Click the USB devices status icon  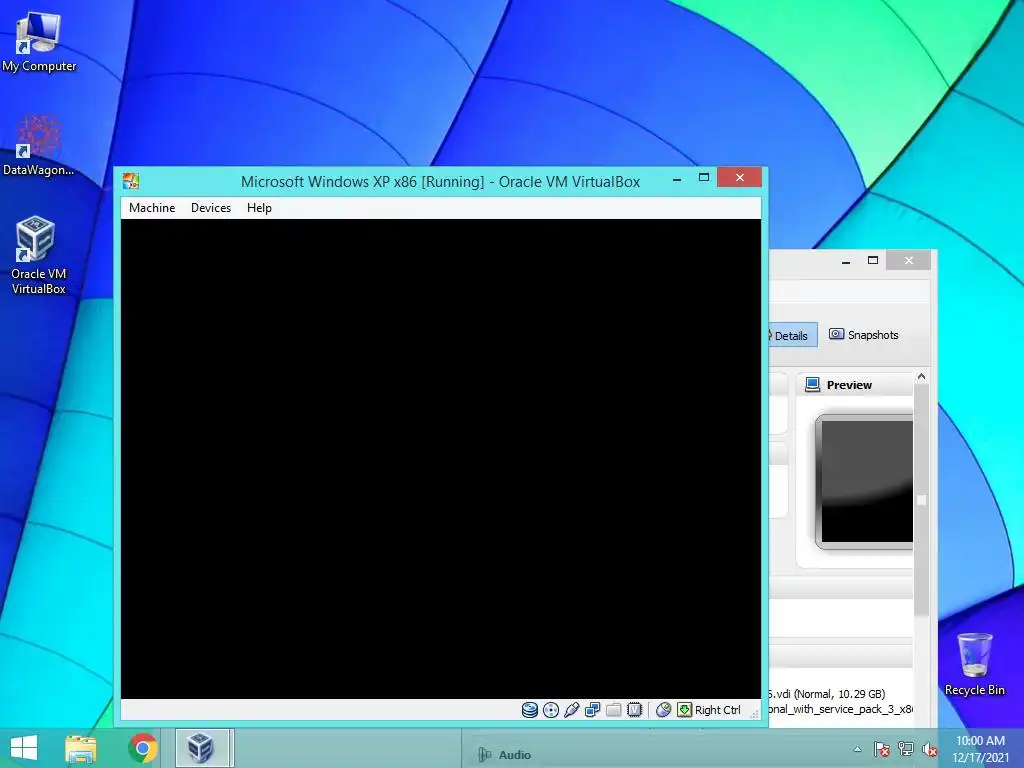[x=571, y=710]
